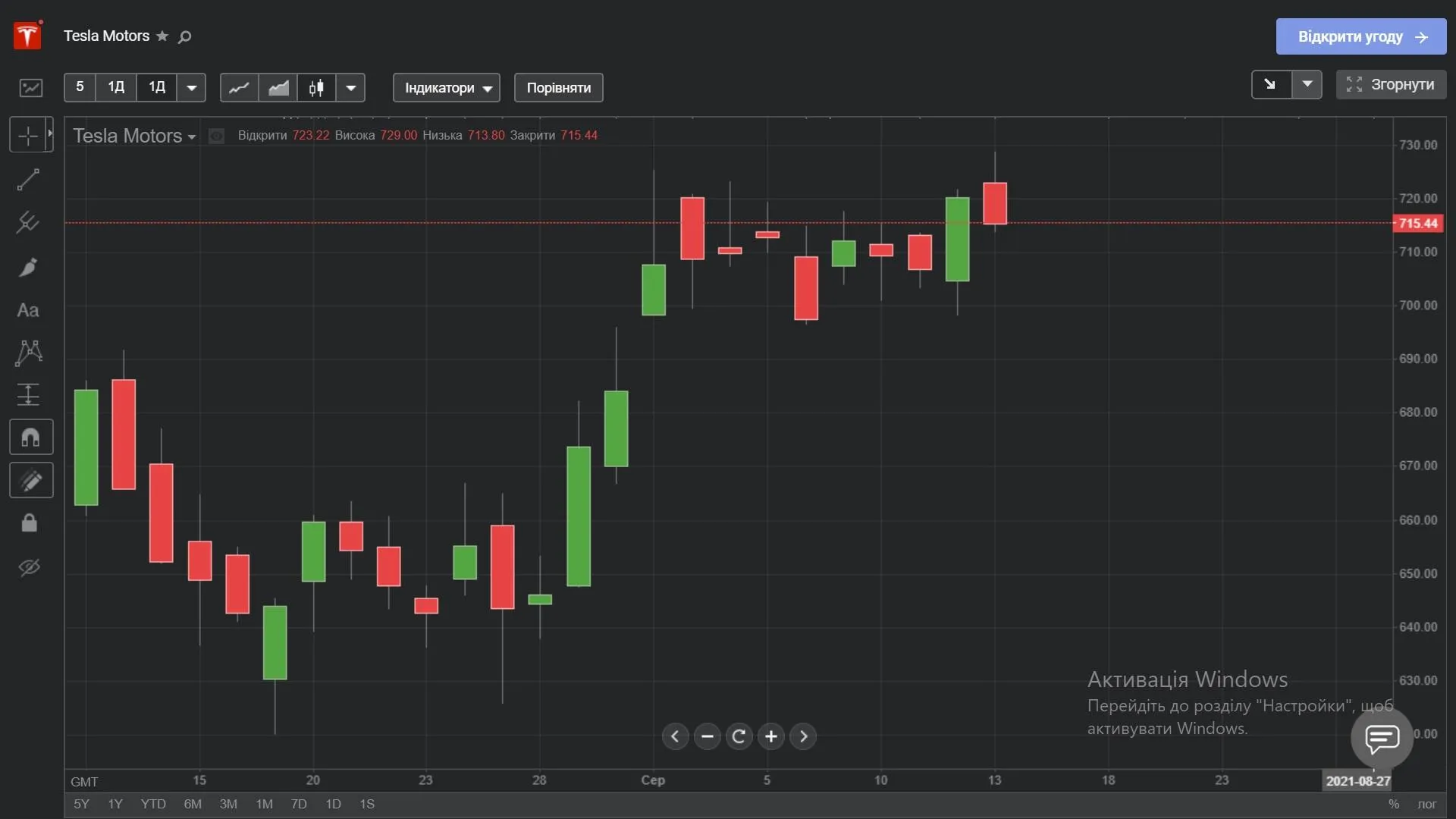Click Згорнути to collapse the chart
Image resolution: width=1456 pixels, height=819 pixels.
pos(1391,84)
